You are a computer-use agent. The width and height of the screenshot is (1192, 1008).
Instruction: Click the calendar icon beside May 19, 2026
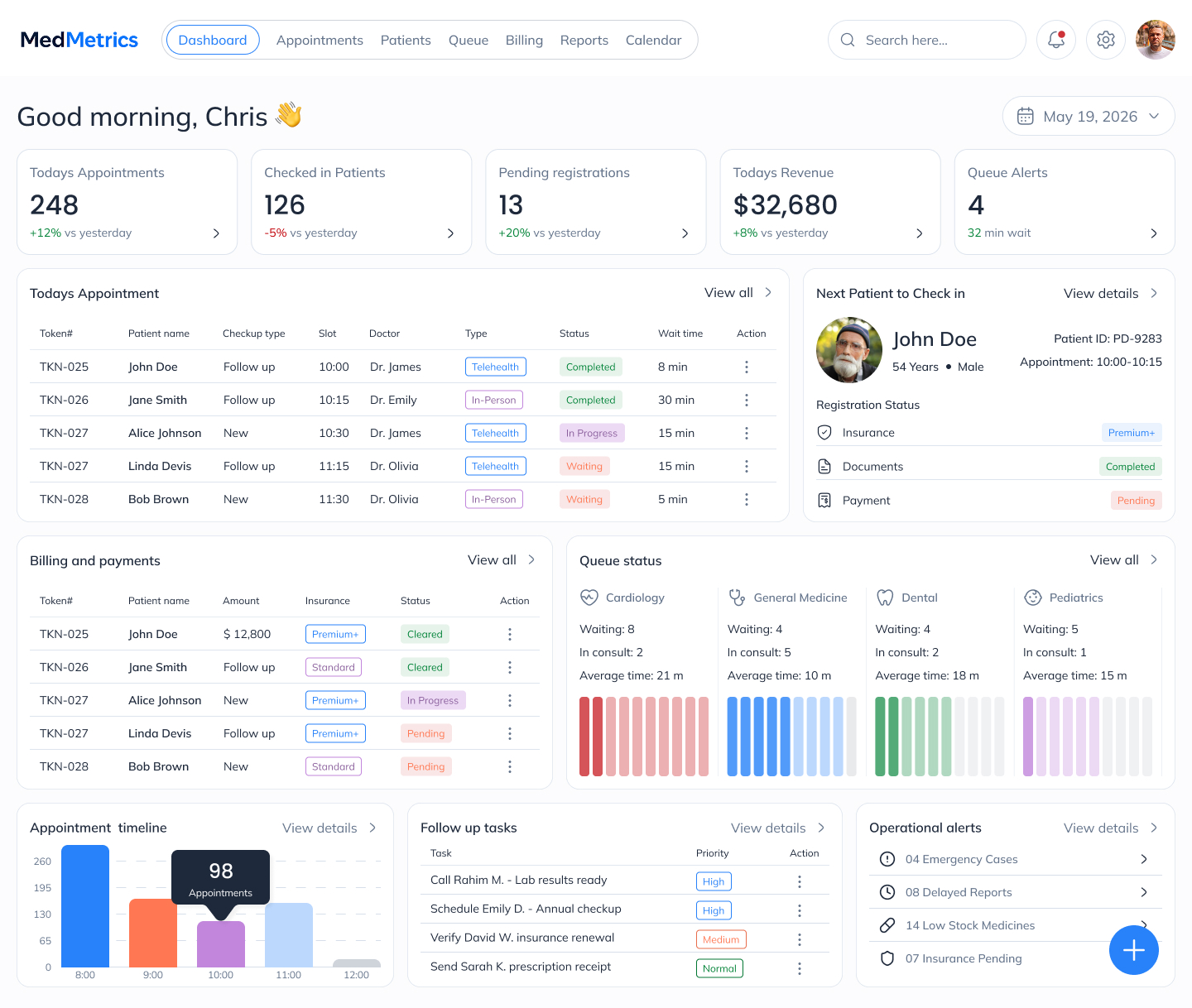[x=1025, y=117]
